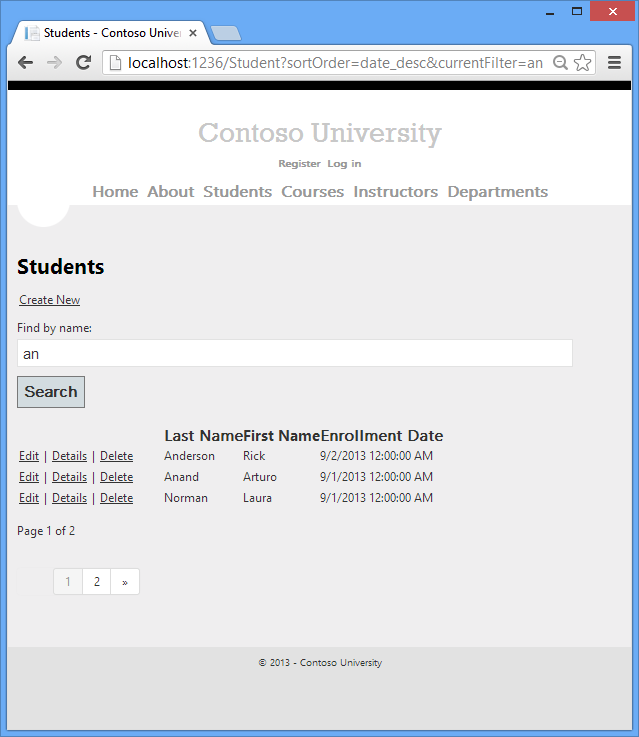The image size is (639, 737).
Task: Delete the Norman student row
Action: tap(117, 498)
